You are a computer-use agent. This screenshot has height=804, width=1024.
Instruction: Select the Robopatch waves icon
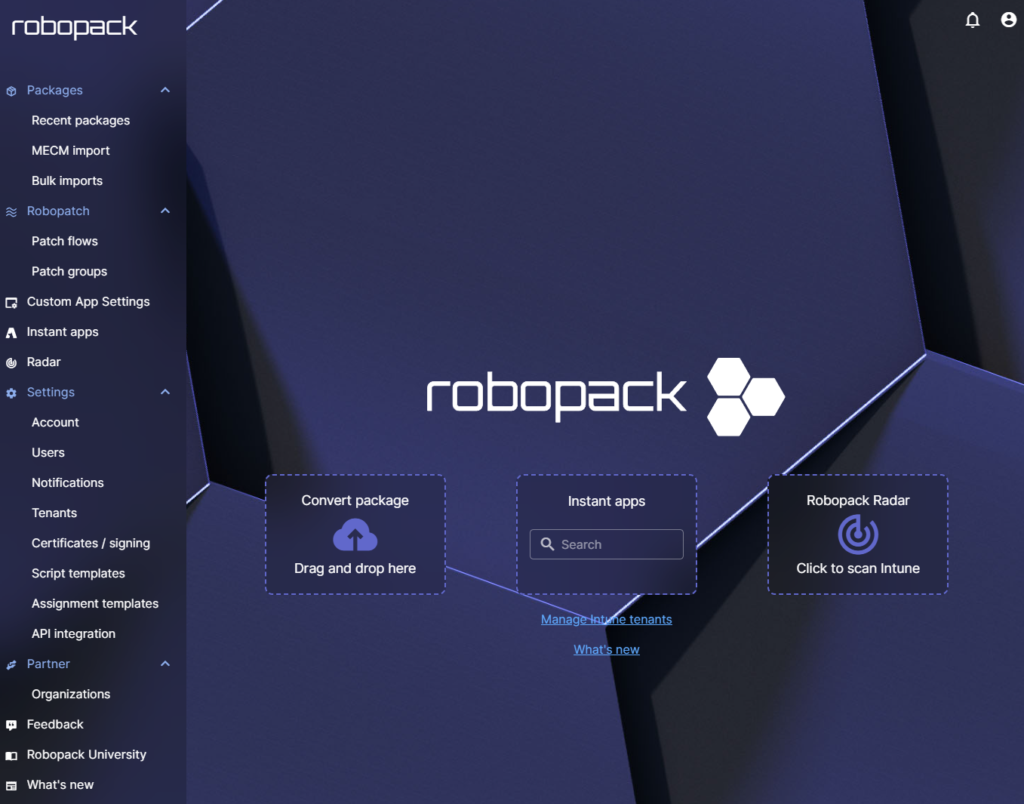pos(12,211)
